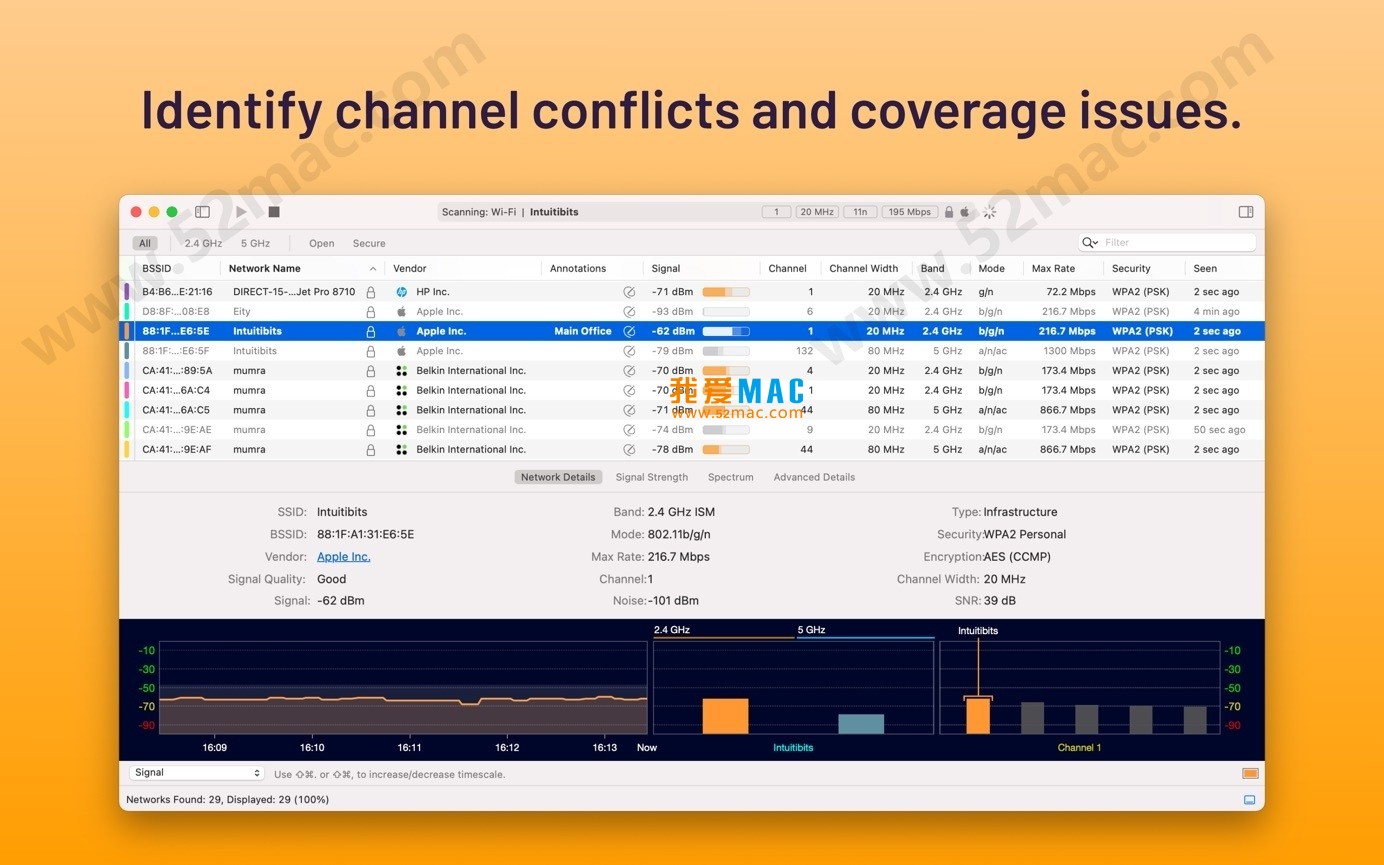Switch to the Spectrum tab
The image size is (1384, 865).
point(730,477)
